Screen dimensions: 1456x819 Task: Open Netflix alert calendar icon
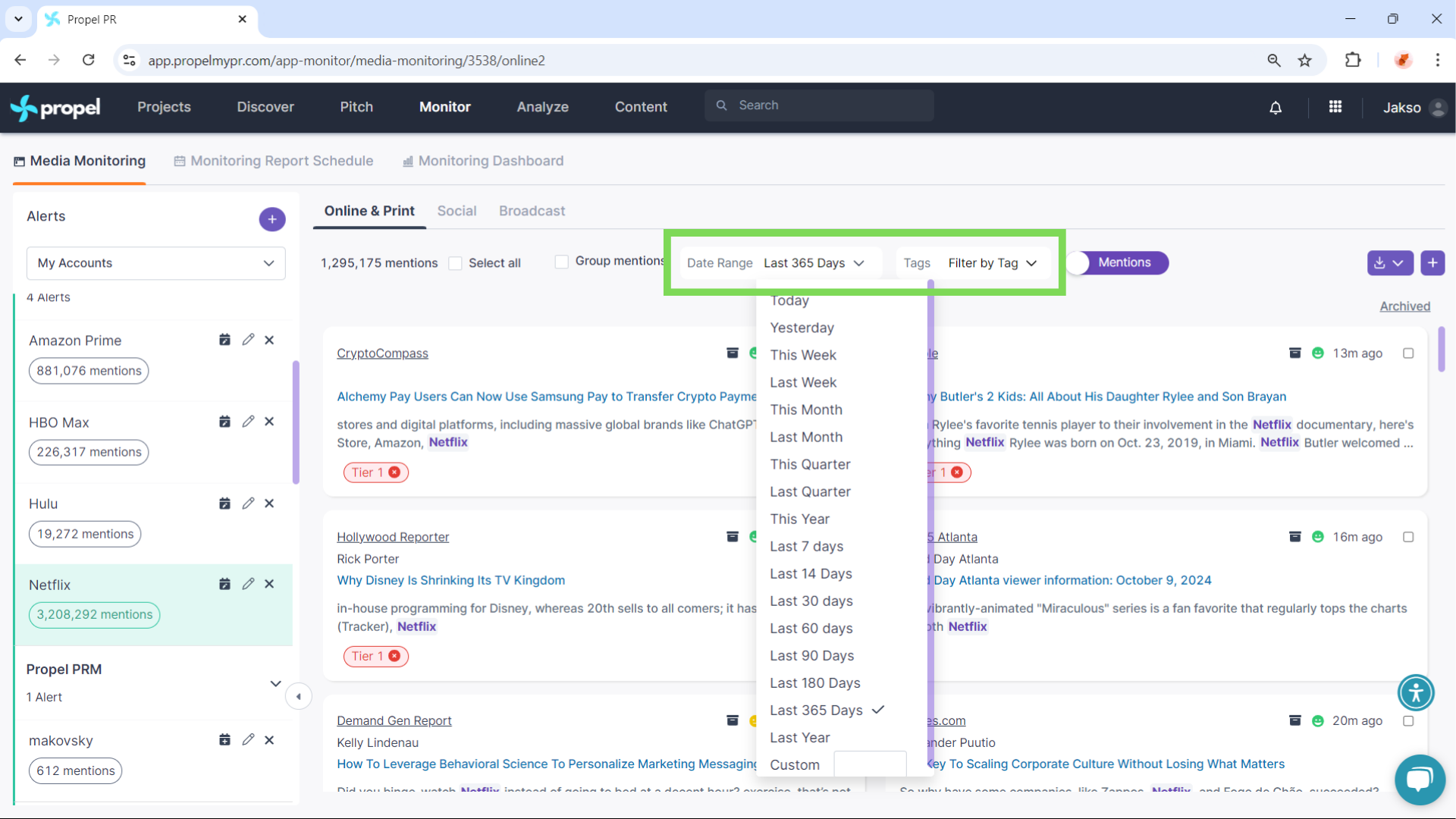[x=224, y=584]
